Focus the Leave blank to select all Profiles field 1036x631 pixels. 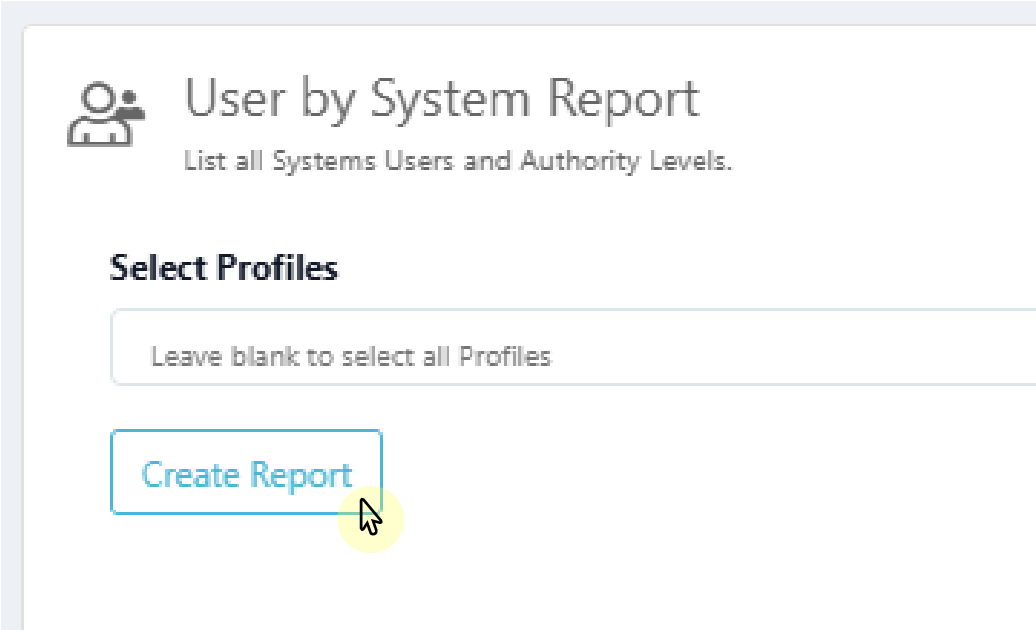point(400,347)
